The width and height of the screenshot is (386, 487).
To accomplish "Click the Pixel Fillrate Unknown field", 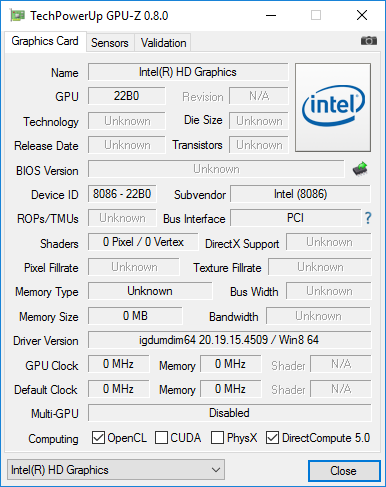I will point(134,267).
